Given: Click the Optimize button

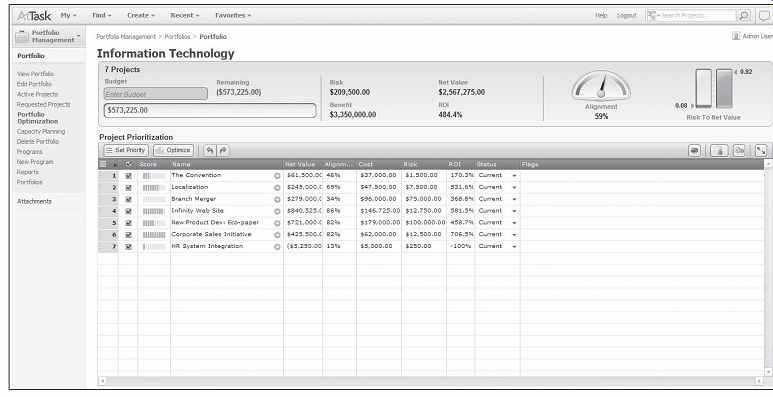Looking at the screenshot, I should point(174,150).
